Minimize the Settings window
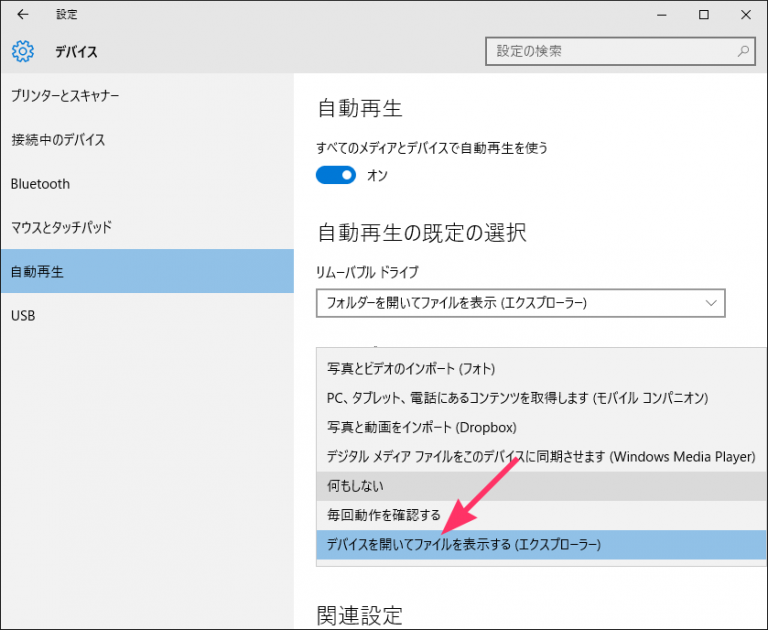The width and height of the screenshot is (768, 630). [658, 15]
